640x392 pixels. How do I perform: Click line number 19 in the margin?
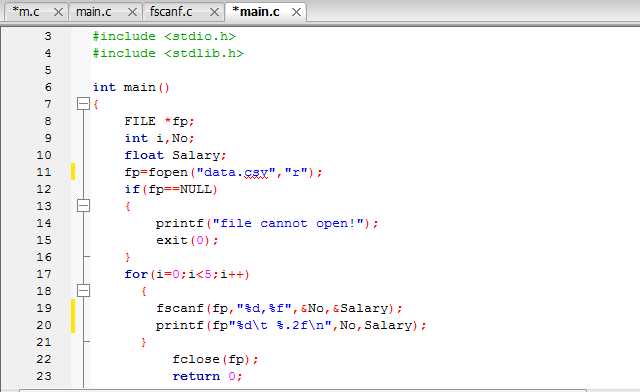(x=44, y=308)
